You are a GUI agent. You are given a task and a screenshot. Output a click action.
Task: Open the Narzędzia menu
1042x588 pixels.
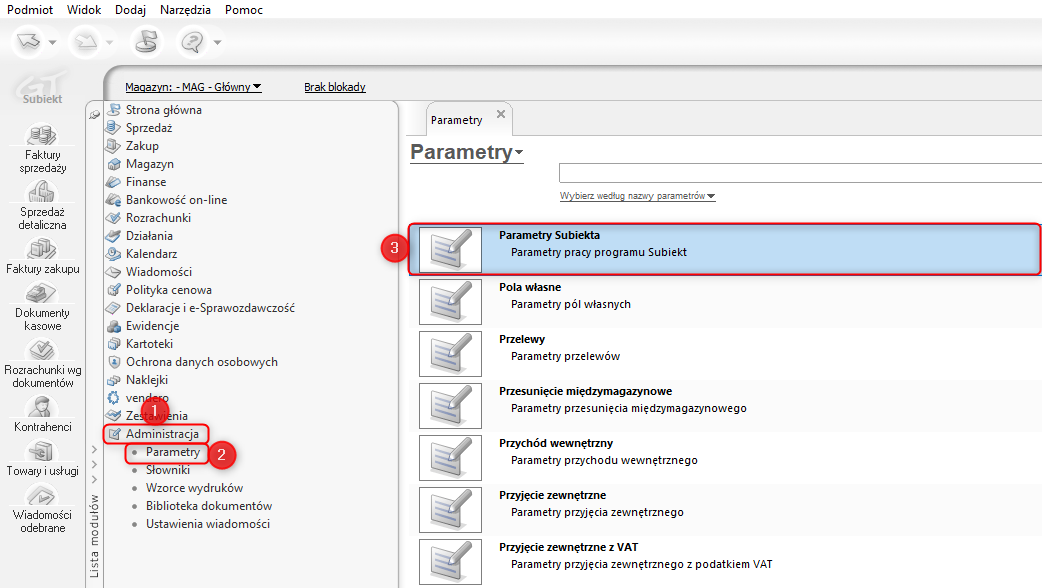[x=185, y=9]
